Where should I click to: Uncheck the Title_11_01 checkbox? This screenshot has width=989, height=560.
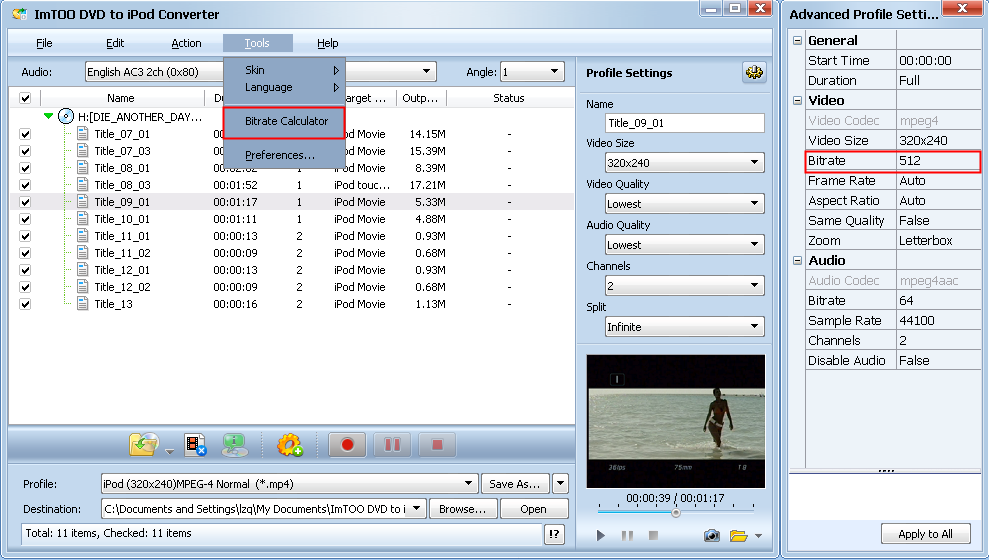[x=25, y=236]
